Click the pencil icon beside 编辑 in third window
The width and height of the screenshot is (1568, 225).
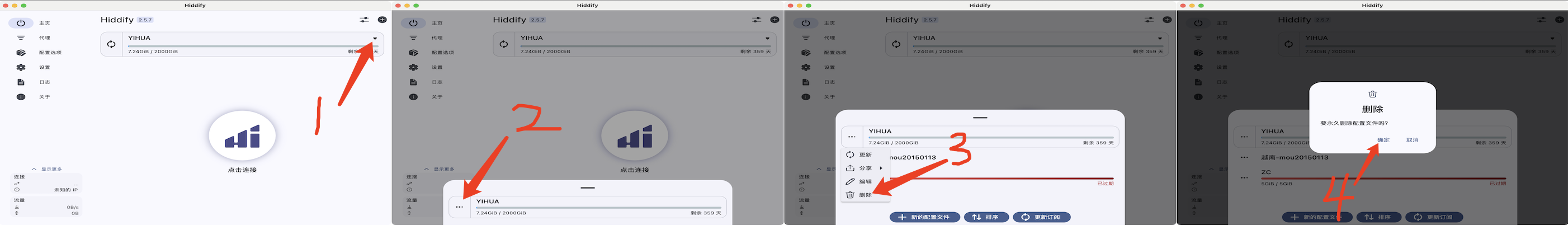(x=851, y=182)
